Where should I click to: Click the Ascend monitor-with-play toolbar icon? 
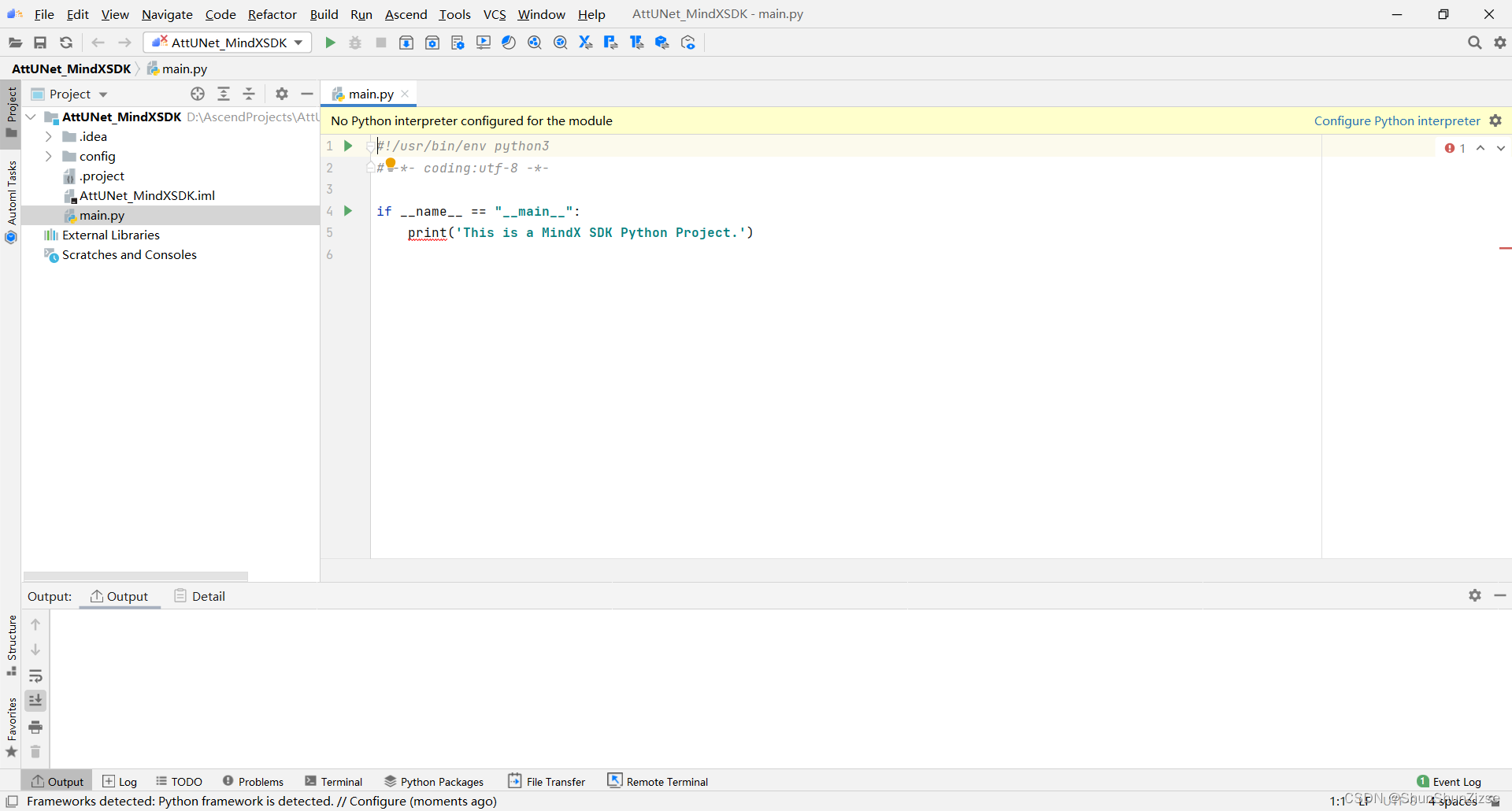pyautogui.click(x=484, y=43)
